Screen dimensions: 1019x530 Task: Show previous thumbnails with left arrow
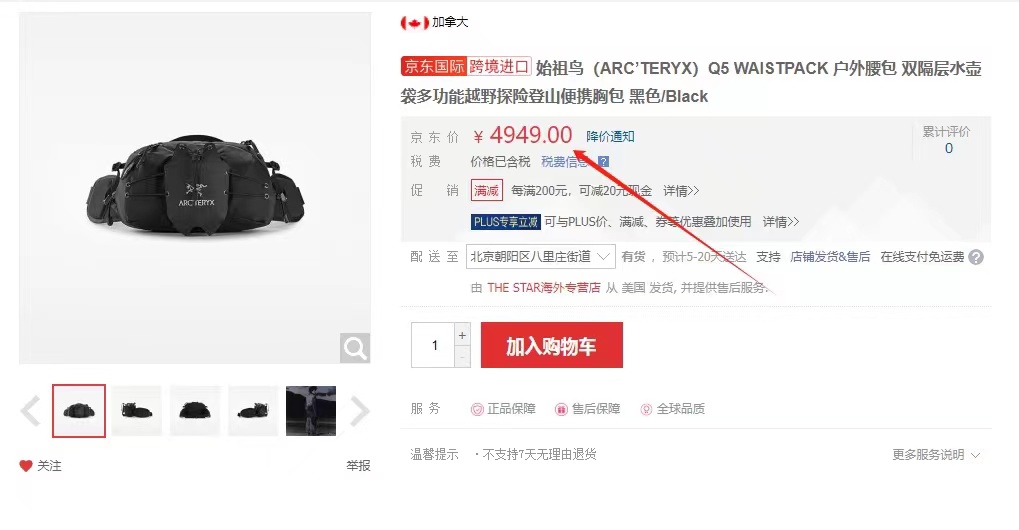31,410
